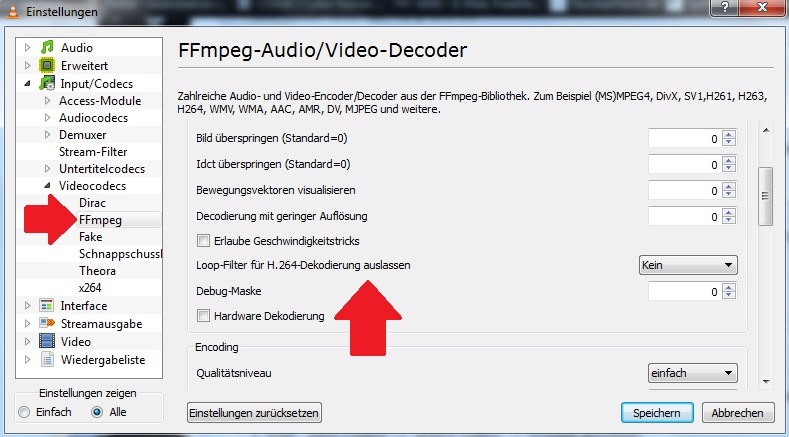Select FFmpeg under Videocodecs
The width and height of the screenshot is (789, 437).
100,220
